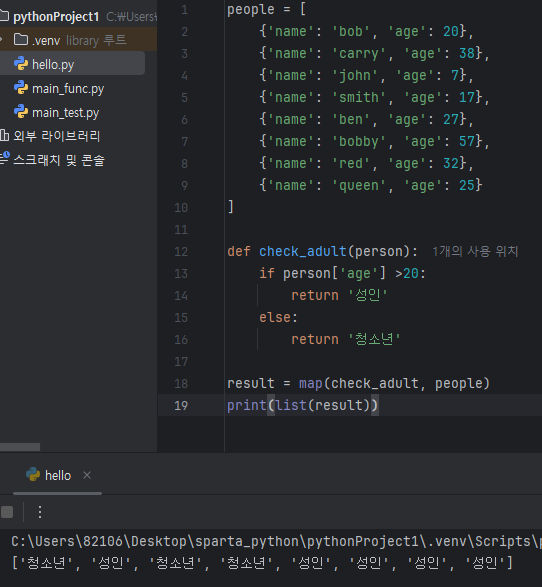Click 'carry' string on line 3
The image size is (542, 587).
point(359,54)
